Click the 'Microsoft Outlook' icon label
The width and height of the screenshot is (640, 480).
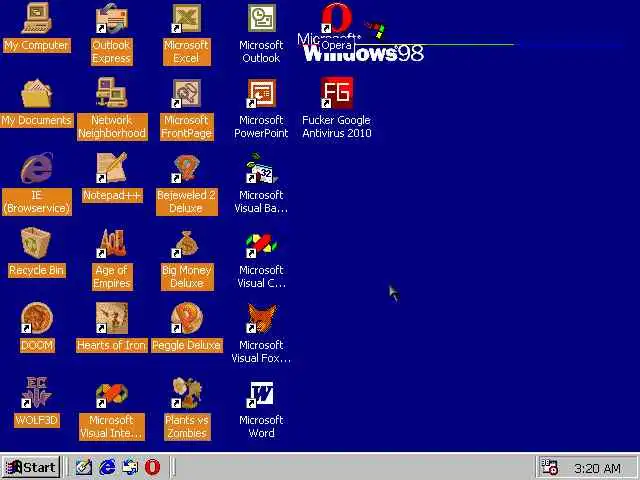(261, 51)
